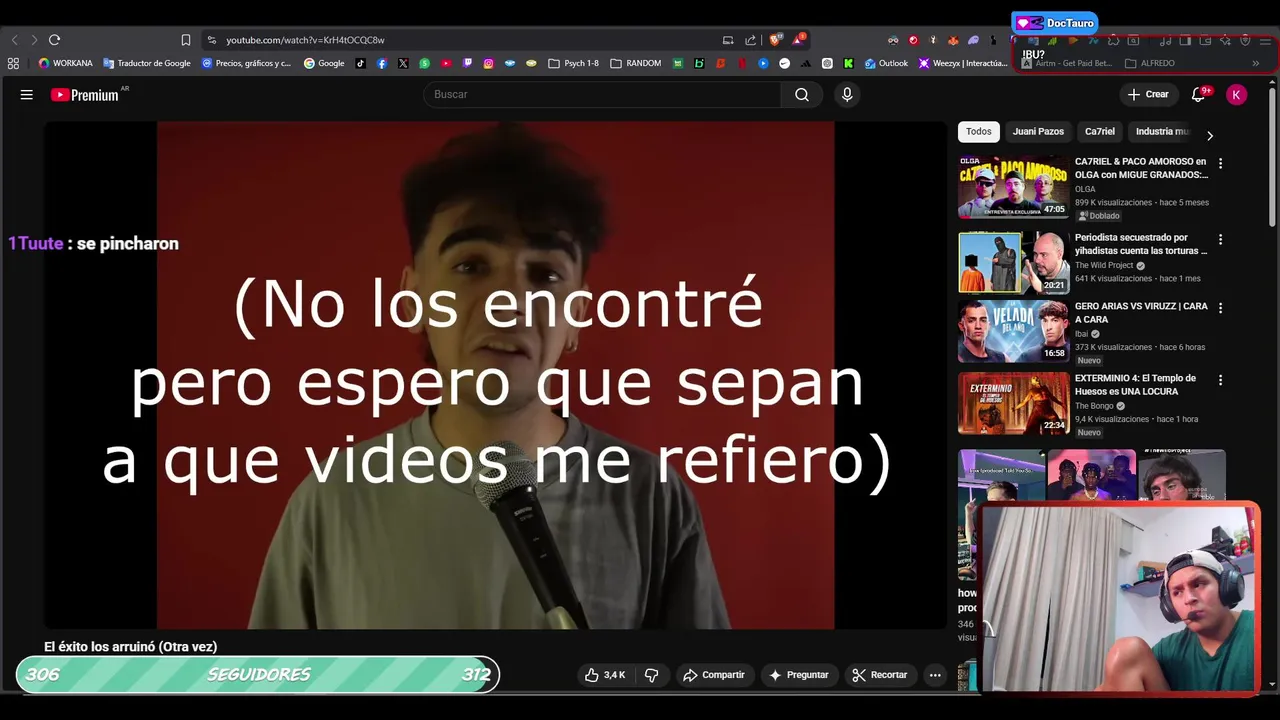Screen dimensions: 1280x720
Task: Share this page from address bar
Action: click(751, 40)
